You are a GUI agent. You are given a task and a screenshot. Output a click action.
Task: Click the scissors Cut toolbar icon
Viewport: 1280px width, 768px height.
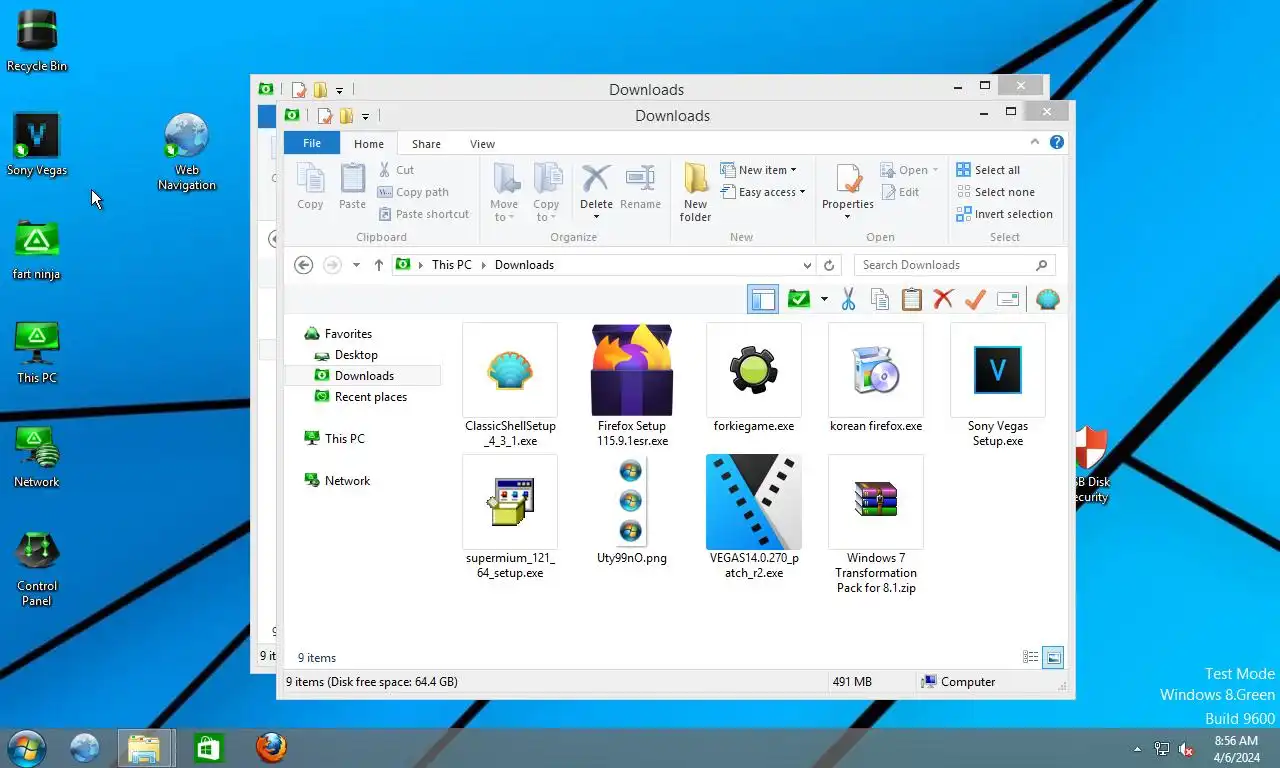849,299
